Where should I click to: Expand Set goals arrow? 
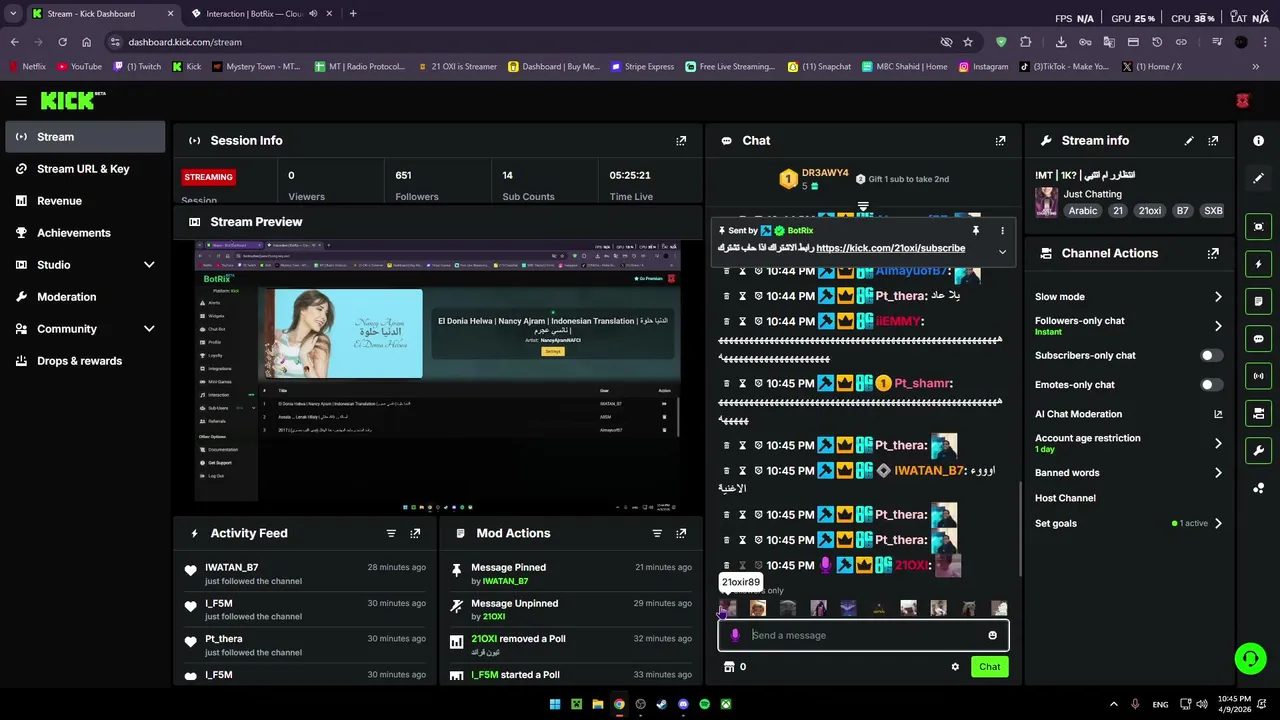(x=1218, y=523)
